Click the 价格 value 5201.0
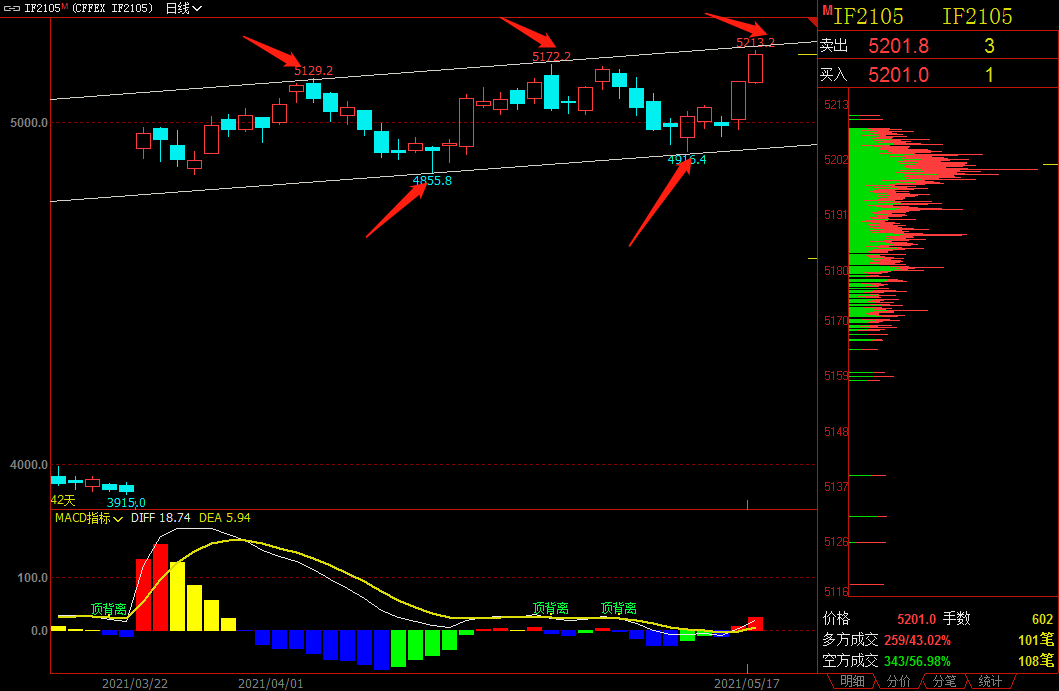The width and height of the screenshot is (1059, 691). click(x=916, y=619)
